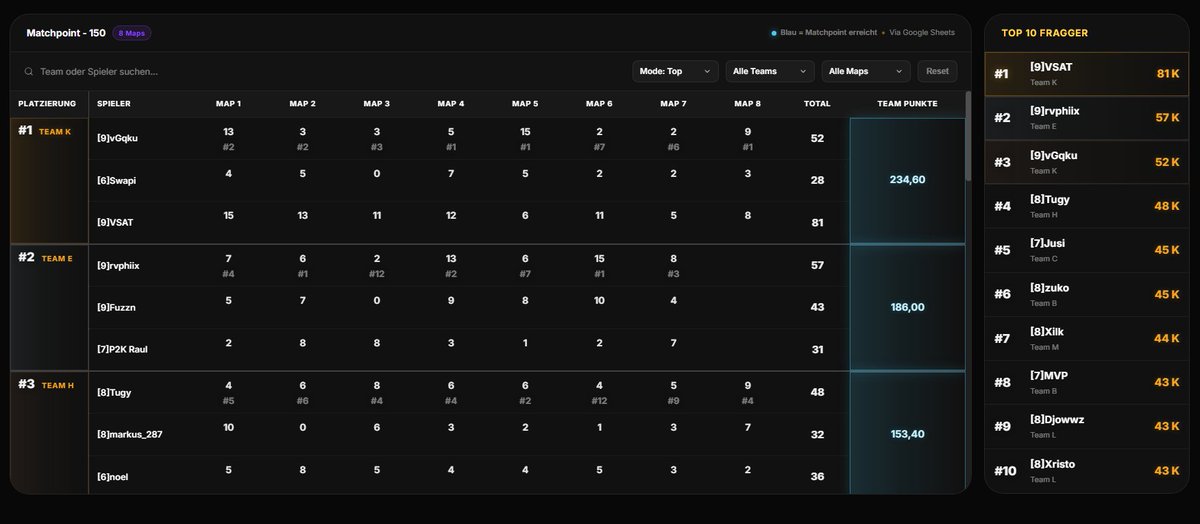Click the TEAM PUNKTE column header

(x=907, y=104)
